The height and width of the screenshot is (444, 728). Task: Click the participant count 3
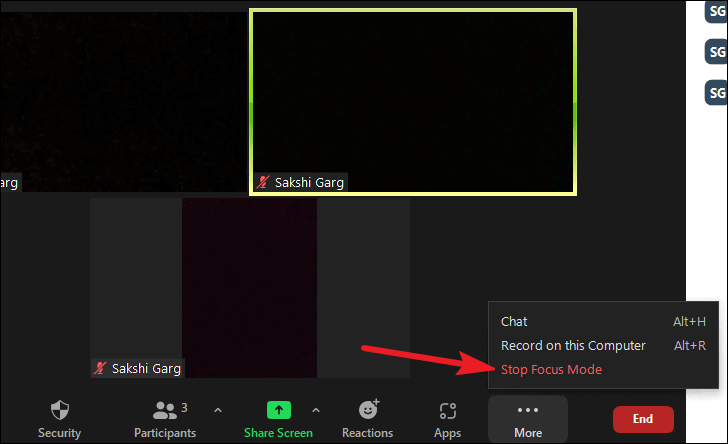point(184,408)
